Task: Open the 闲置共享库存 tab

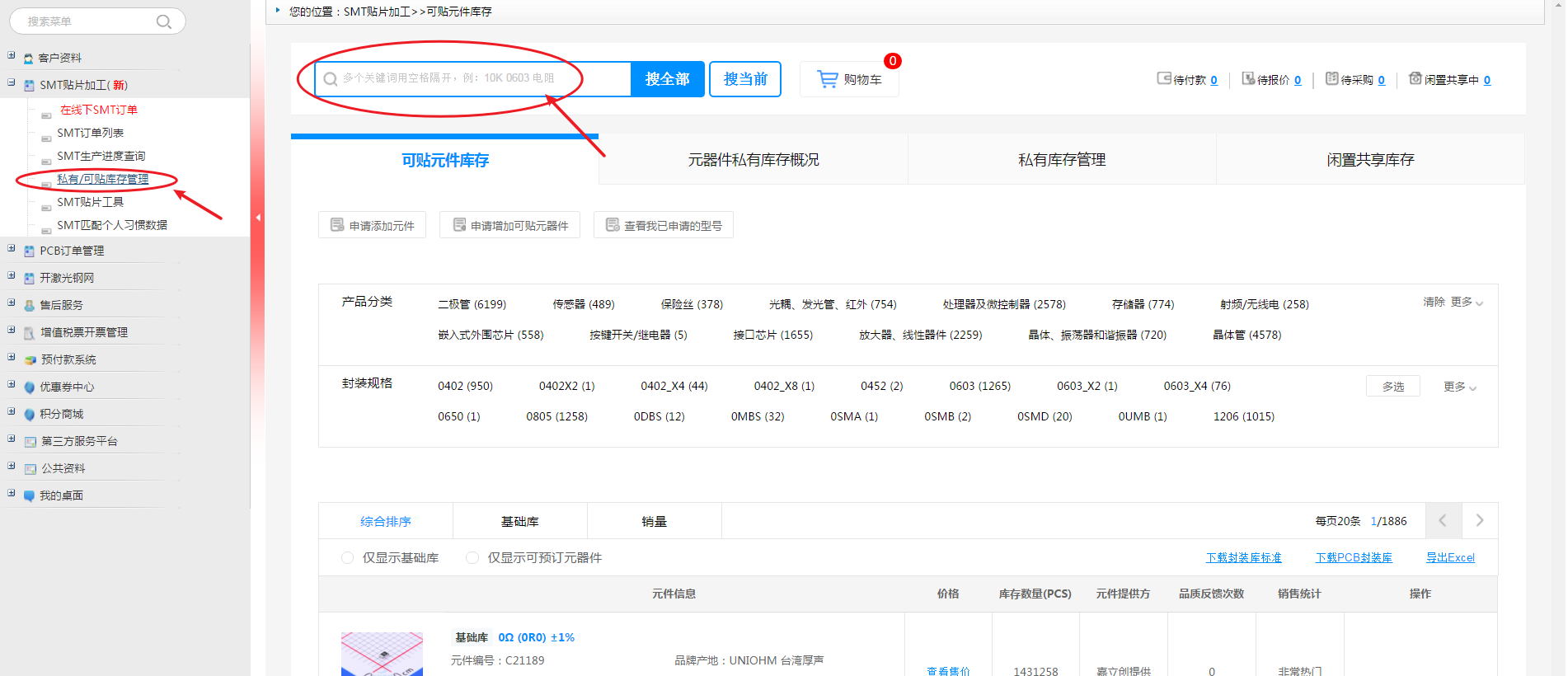Action: coord(1369,160)
